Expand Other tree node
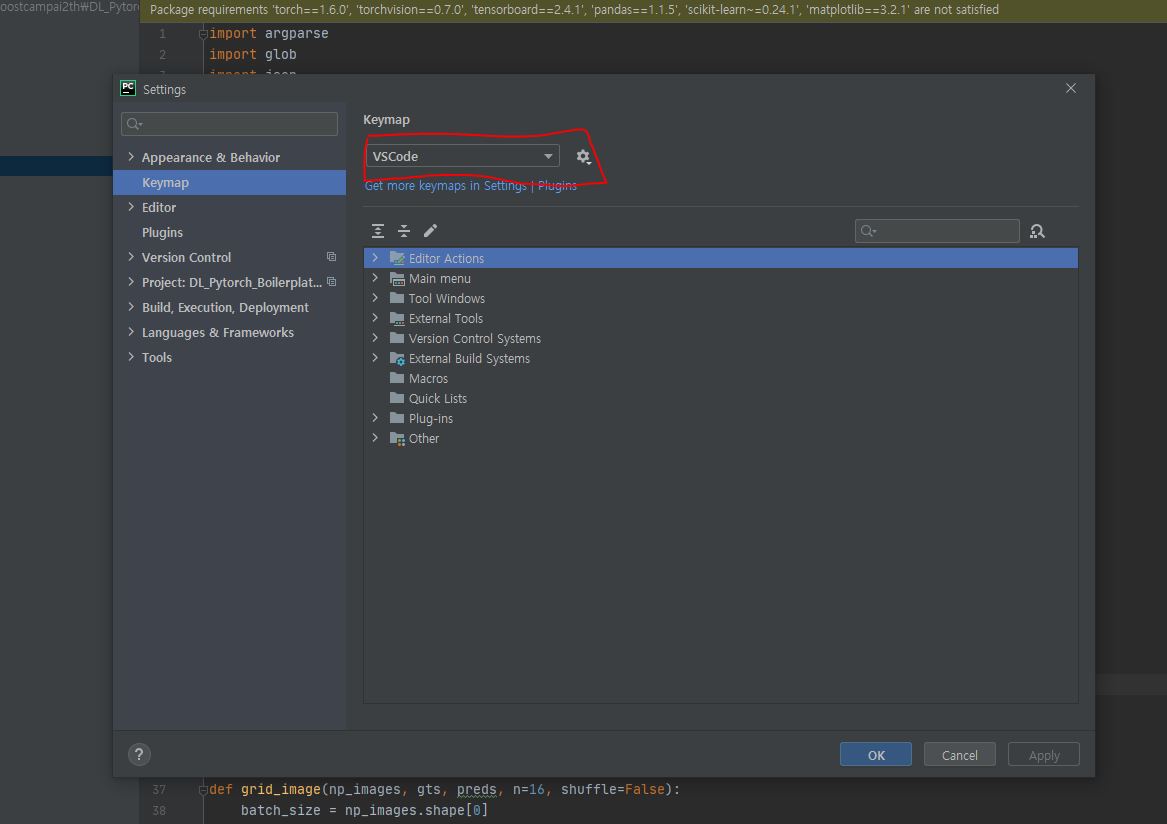 click(x=375, y=438)
